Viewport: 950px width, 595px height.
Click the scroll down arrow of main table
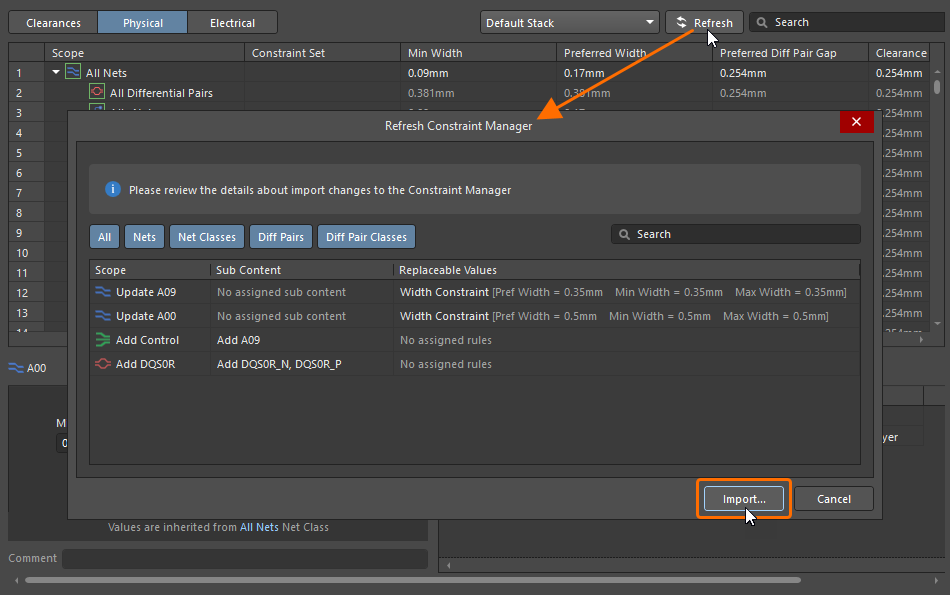pos(937,324)
